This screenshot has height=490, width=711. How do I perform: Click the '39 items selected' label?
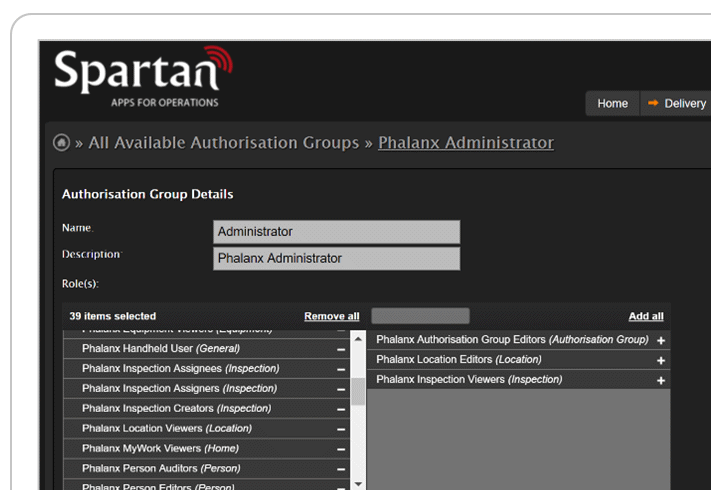click(112, 316)
